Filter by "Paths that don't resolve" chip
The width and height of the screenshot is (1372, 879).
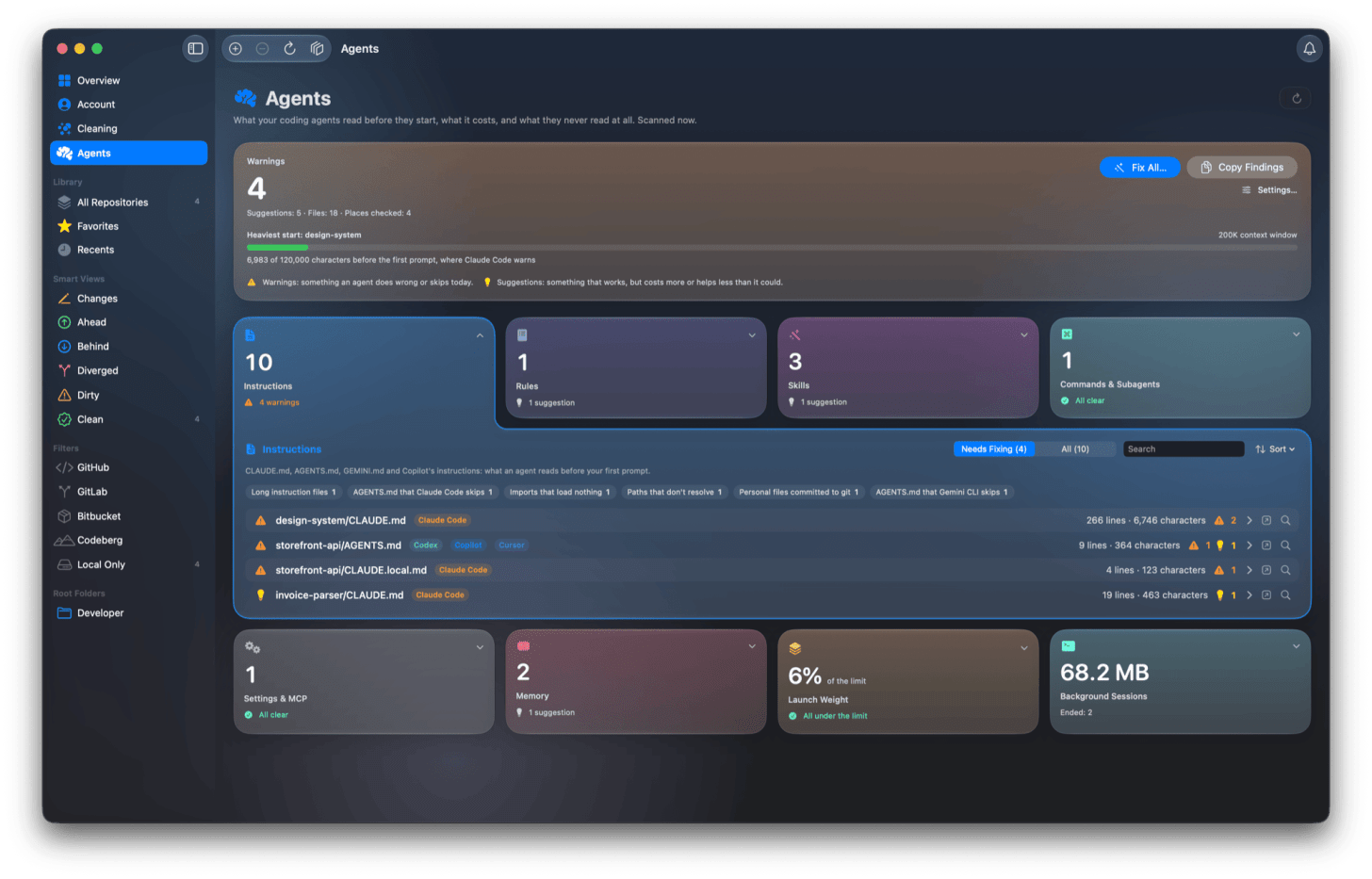click(x=675, y=492)
